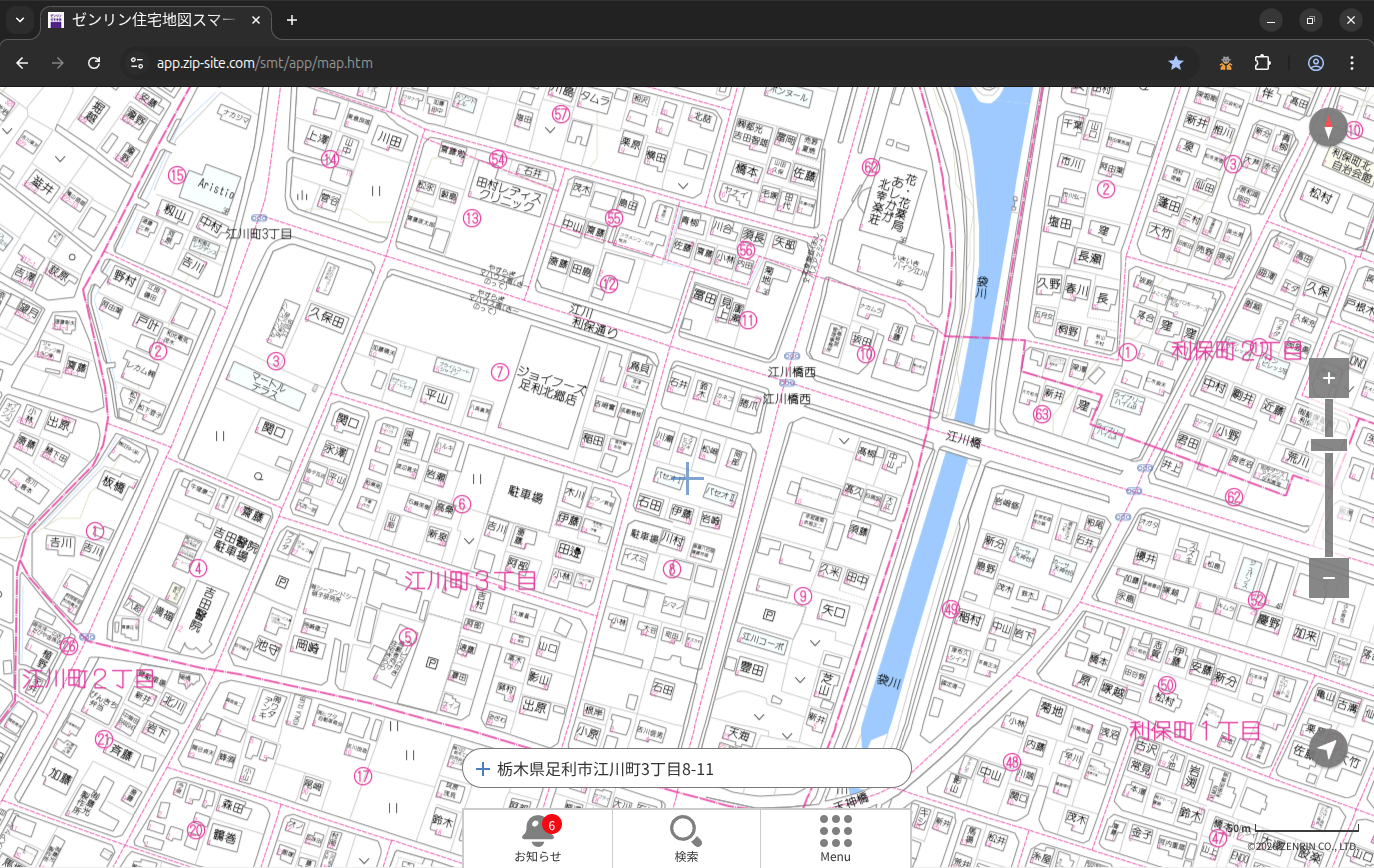Open the 検索 search magnifier
This screenshot has height=868, width=1374.
[686, 838]
